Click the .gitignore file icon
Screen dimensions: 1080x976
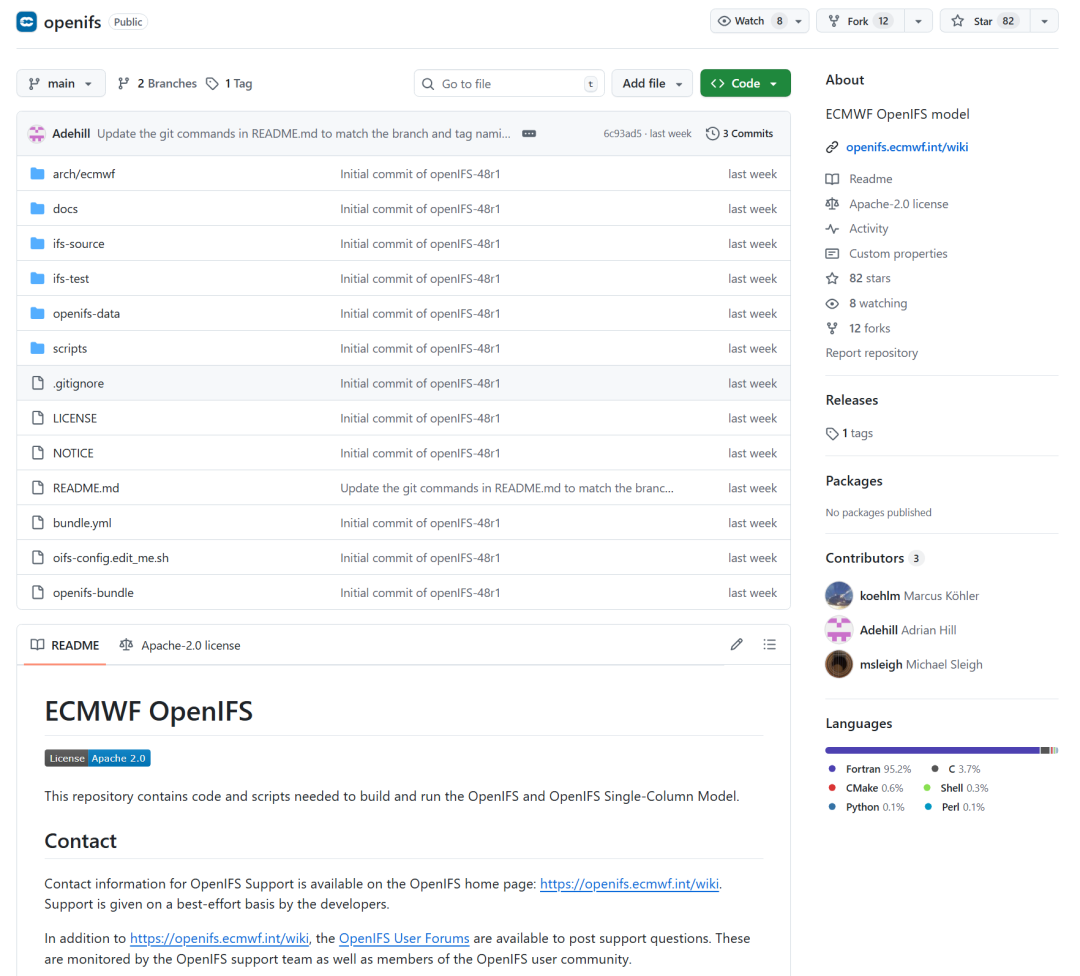coord(38,383)
